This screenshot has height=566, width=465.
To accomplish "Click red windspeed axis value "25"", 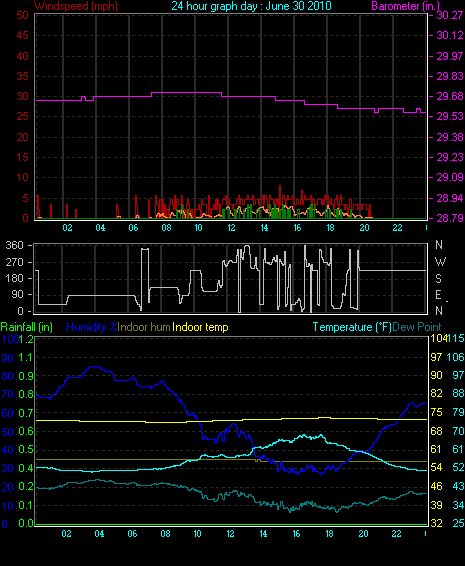I will coord(22,117).
